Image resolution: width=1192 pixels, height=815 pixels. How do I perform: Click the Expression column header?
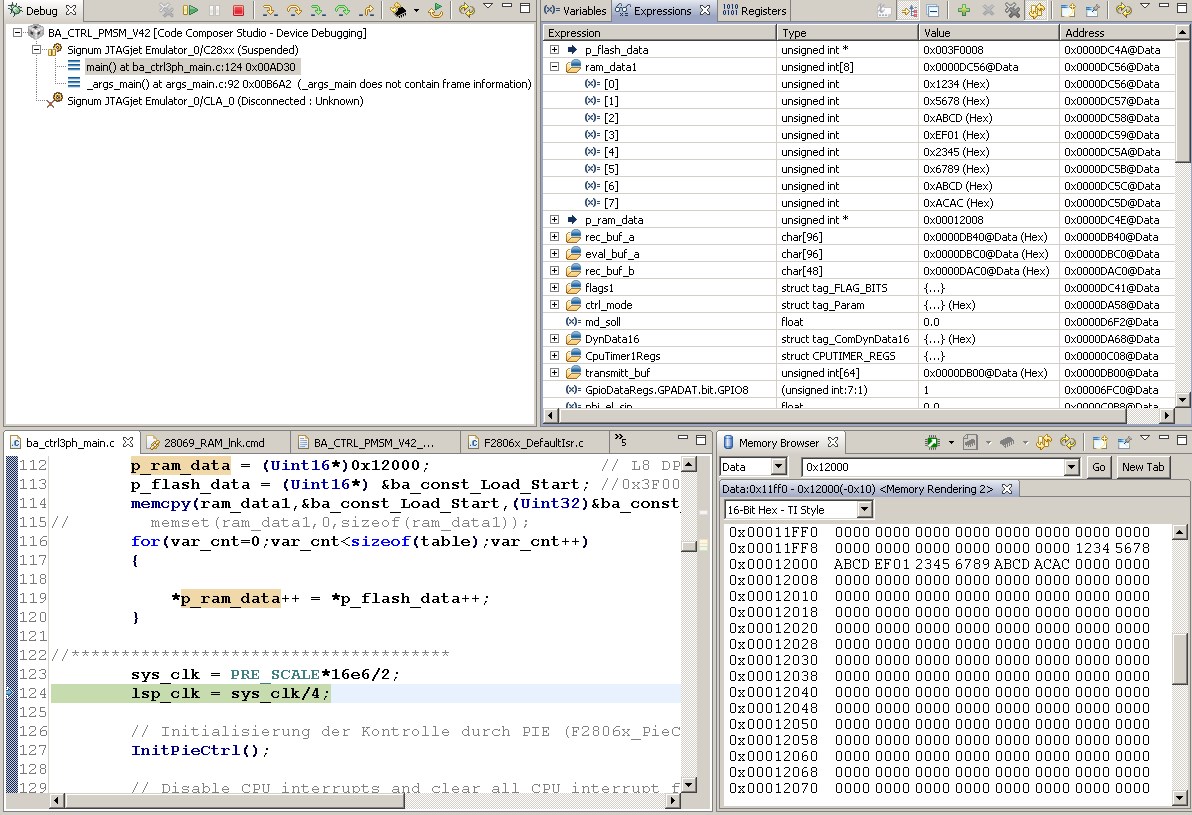(659, 33)
